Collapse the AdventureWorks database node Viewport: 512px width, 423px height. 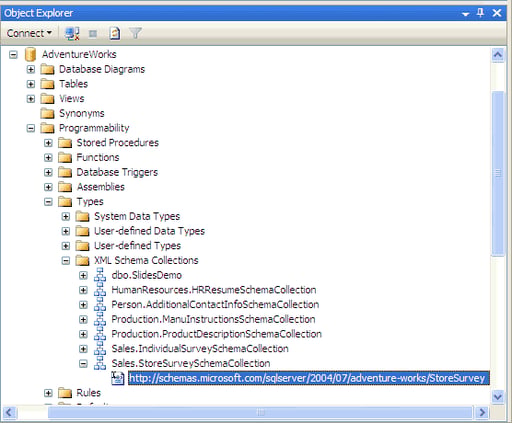pyautogui.click(x=13, y=54)
